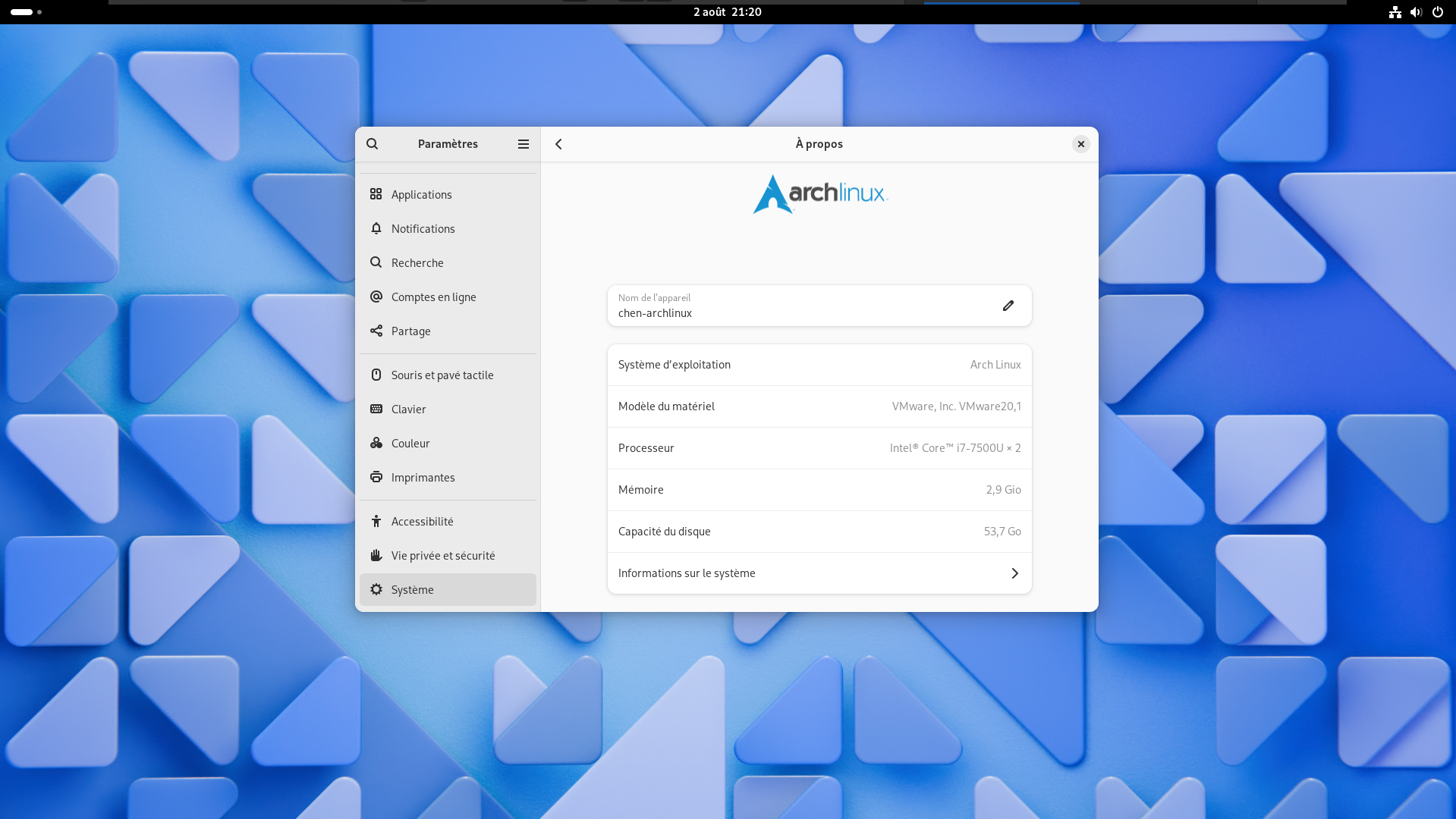Screen dimensions: 1456x819
Task: Open the Imprimantes settings panel
Action: coord(448,477)
